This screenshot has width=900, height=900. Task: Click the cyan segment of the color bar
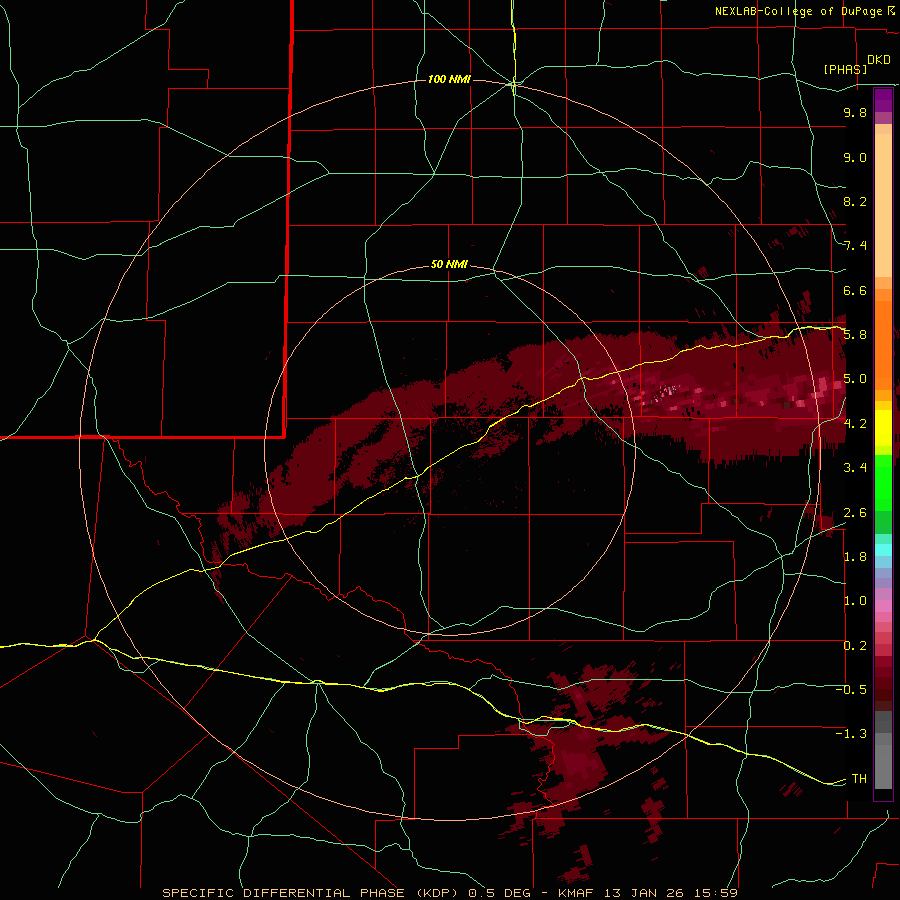coord(883,550)
